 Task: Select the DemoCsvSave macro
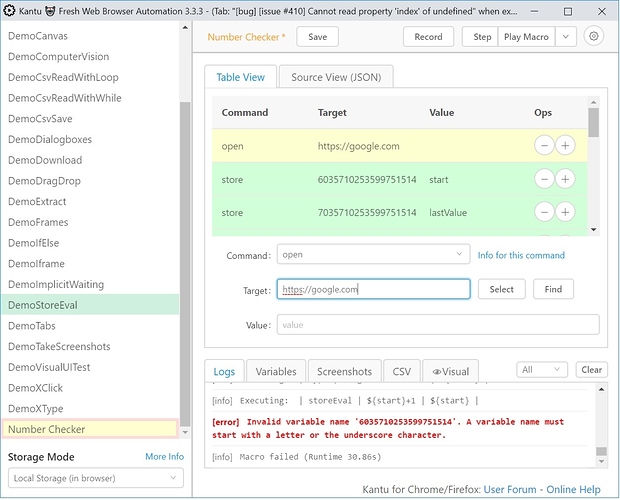tap(91, 119)
